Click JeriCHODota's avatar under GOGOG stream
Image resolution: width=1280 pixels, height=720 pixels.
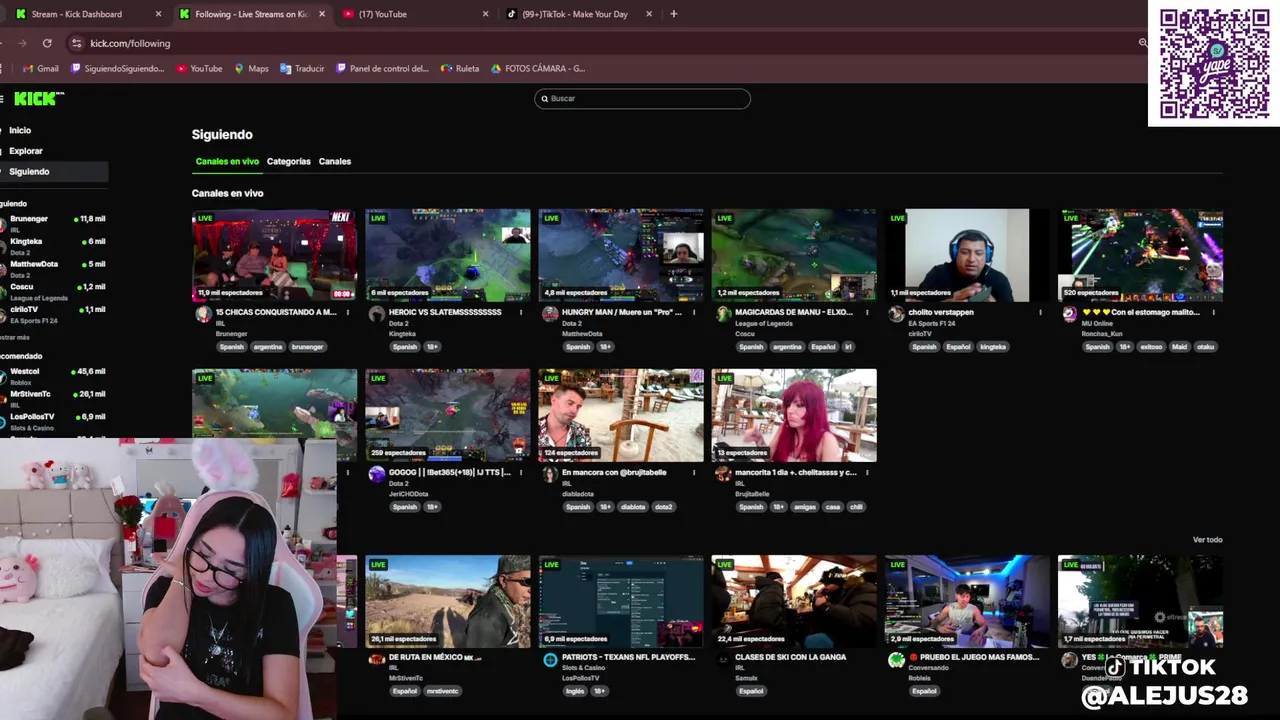point(376,474)
